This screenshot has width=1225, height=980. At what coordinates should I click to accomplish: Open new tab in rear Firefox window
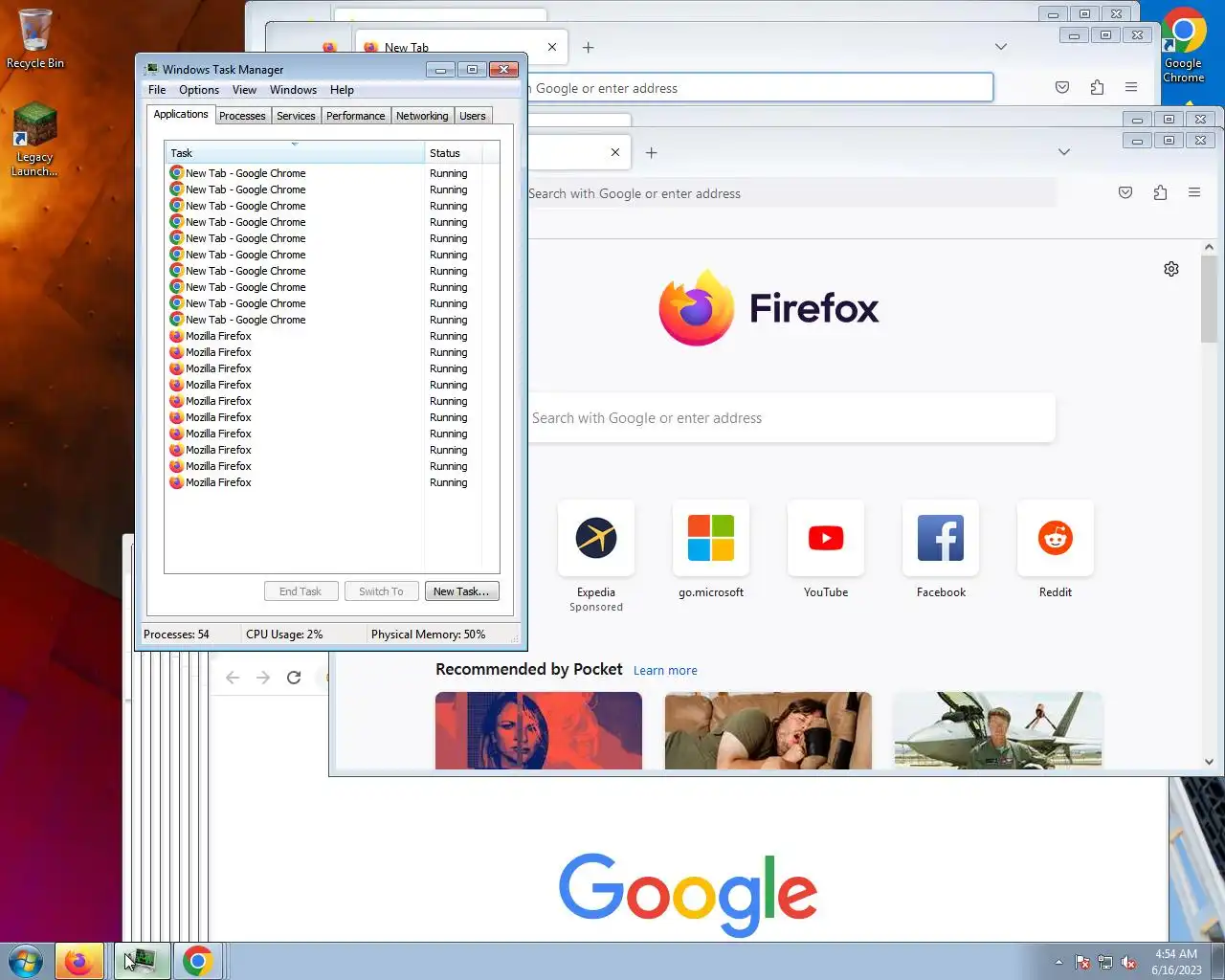[588, 47]
